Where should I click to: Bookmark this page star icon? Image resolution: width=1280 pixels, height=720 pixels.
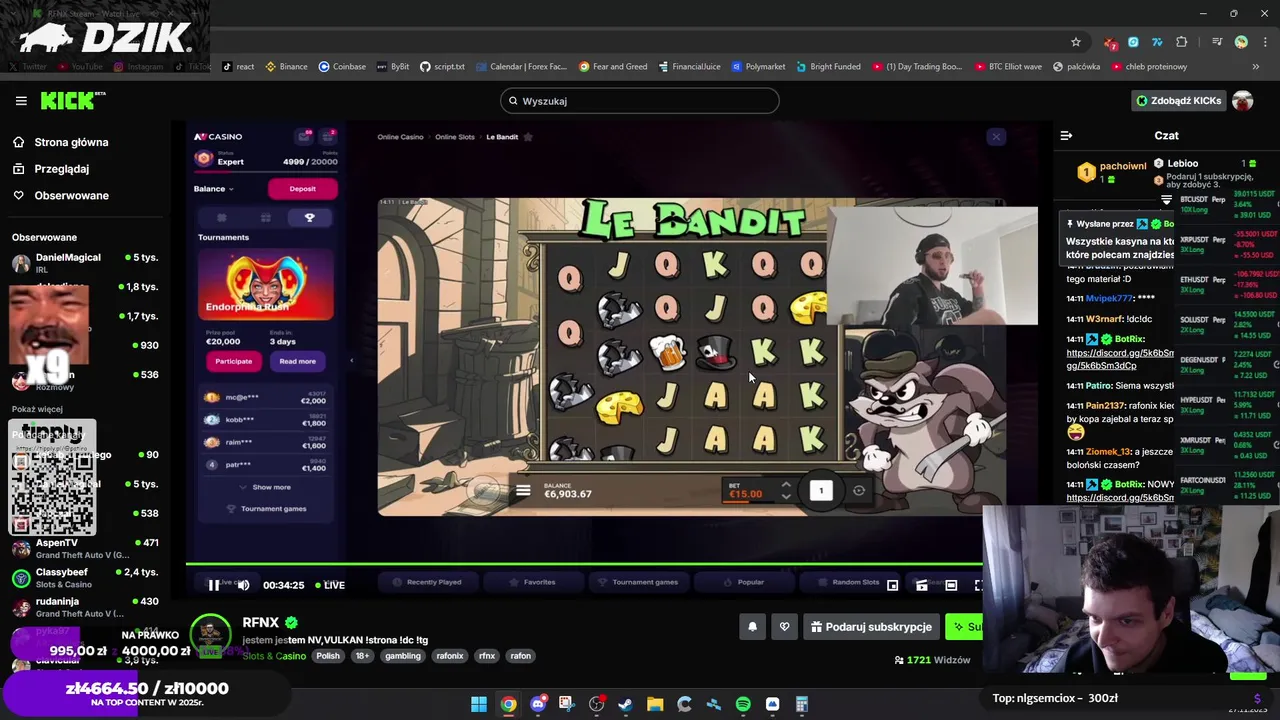click(x=1076, y=42)
